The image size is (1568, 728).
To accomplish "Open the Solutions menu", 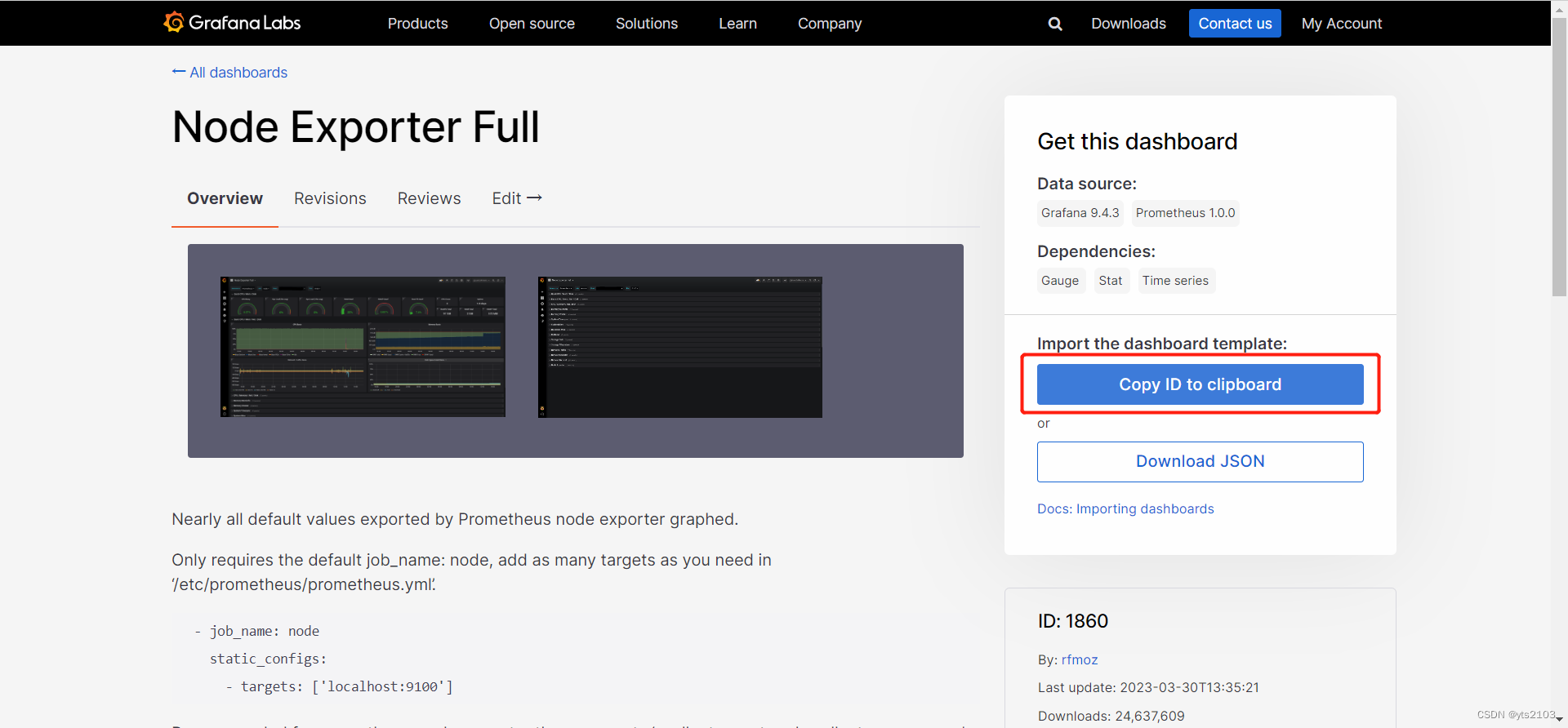I will tap(647, 24).
